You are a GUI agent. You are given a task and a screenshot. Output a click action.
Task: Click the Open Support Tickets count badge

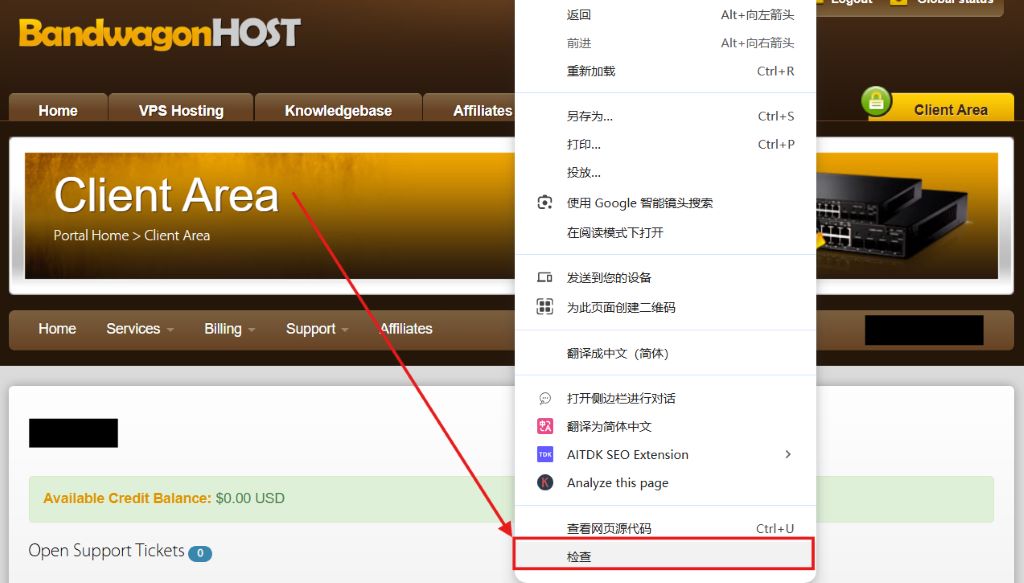(x=200, y=553)
